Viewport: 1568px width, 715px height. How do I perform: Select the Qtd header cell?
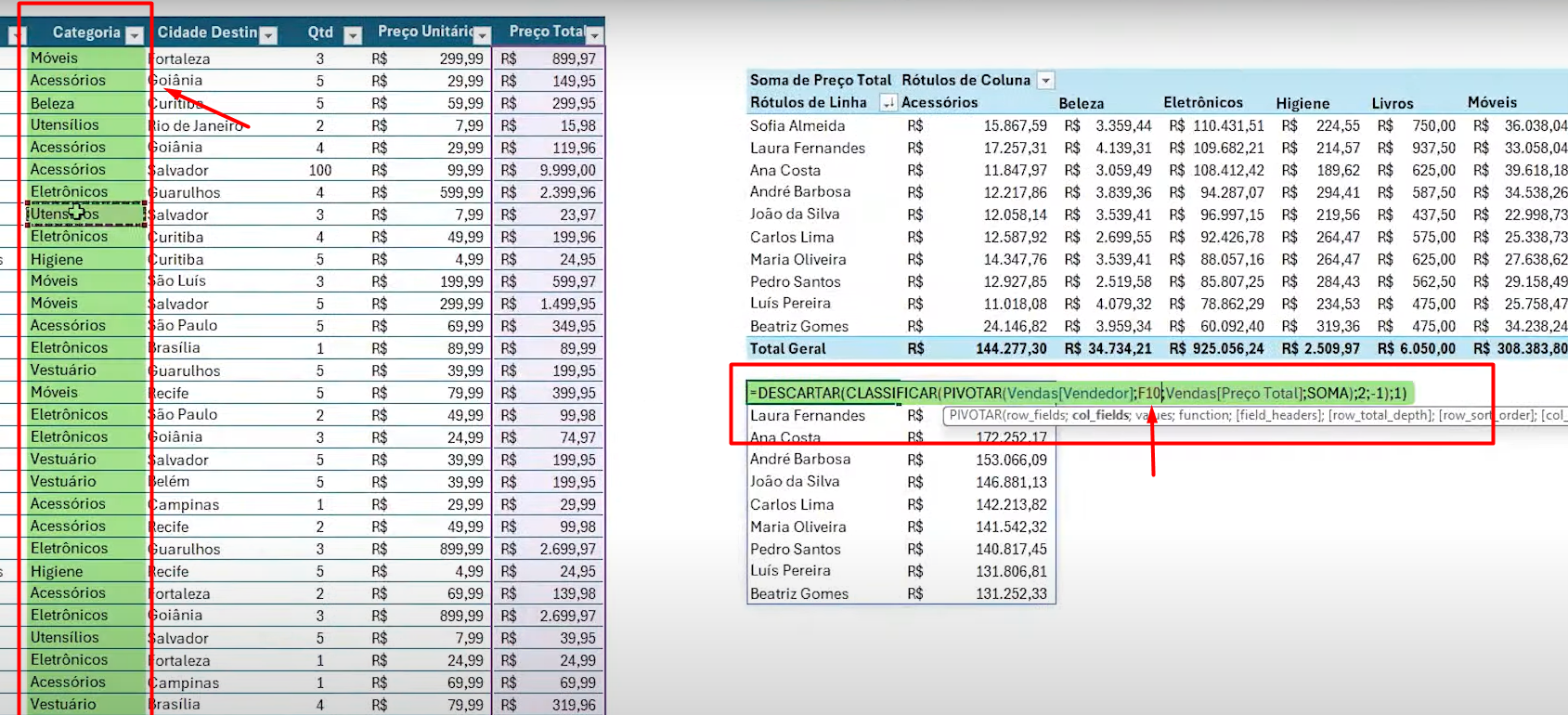[320, 32]
